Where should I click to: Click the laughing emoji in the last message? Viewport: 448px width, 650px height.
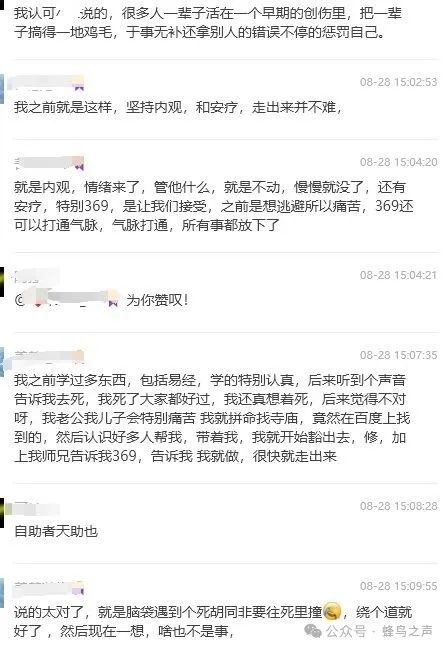click(332, 611)
